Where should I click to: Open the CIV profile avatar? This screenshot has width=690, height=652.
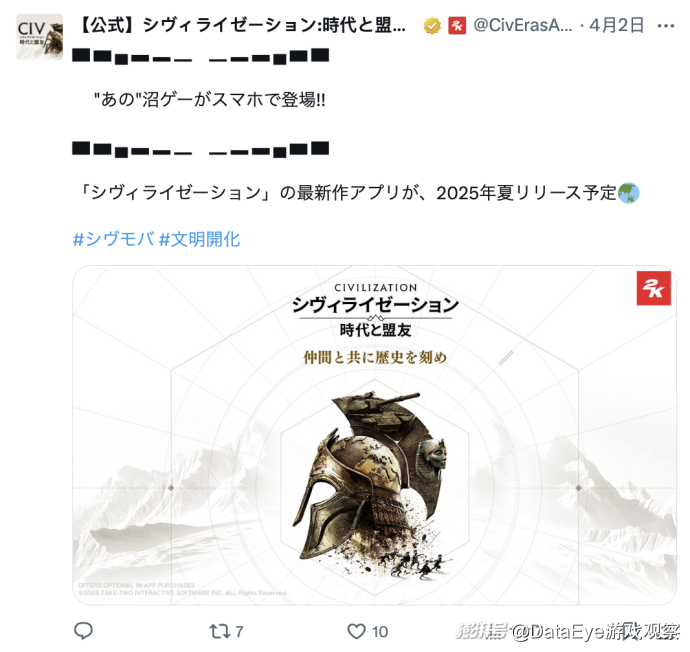tap(40, 37)
